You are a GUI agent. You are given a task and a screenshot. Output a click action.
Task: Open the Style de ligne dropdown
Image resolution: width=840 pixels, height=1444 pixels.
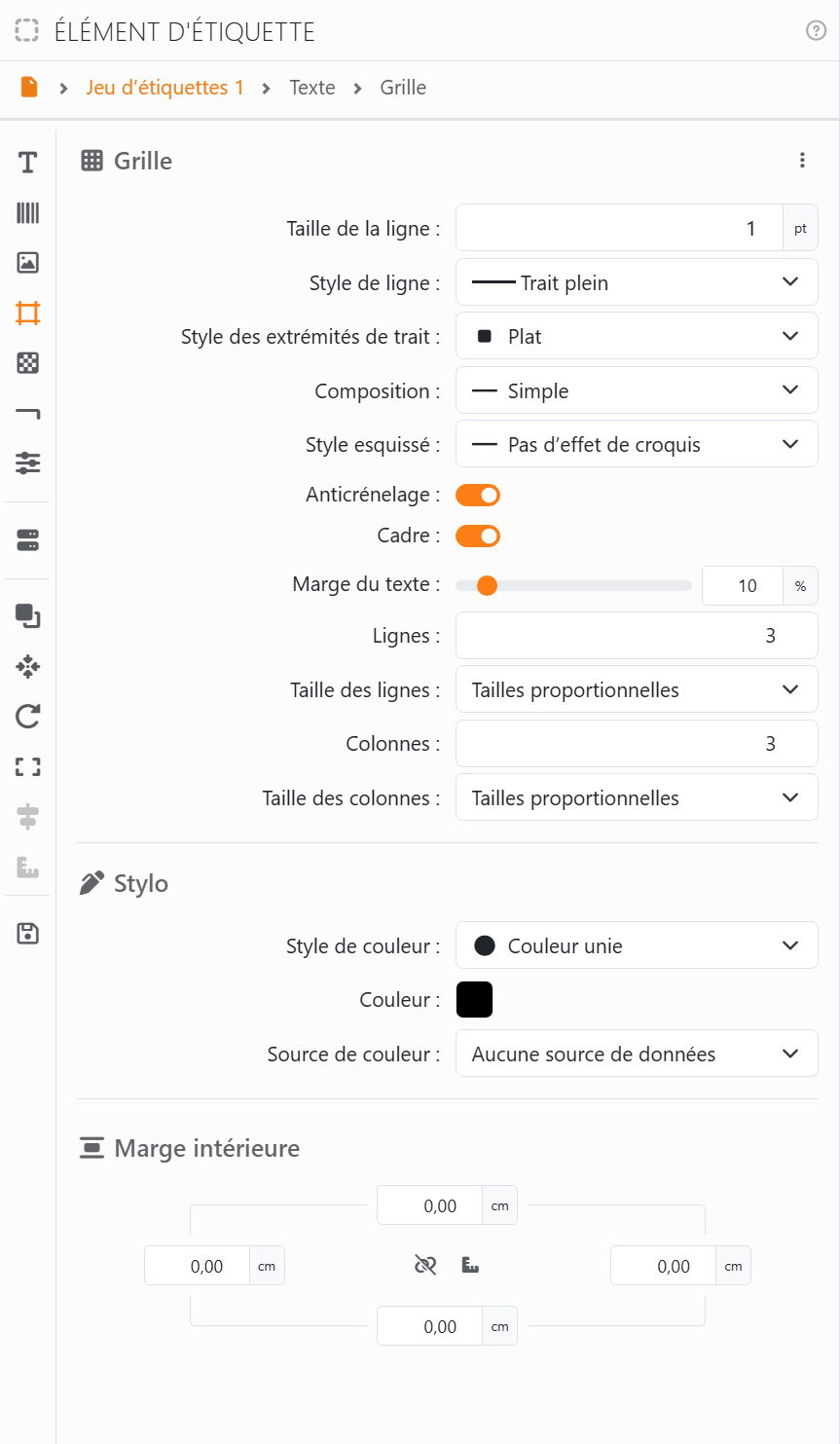click(637, 282)
